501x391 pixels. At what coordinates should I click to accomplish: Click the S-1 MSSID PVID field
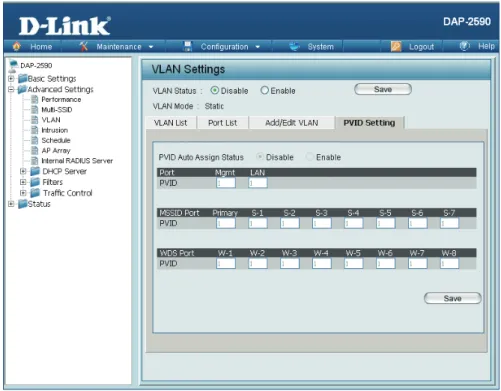click(258, 223)
